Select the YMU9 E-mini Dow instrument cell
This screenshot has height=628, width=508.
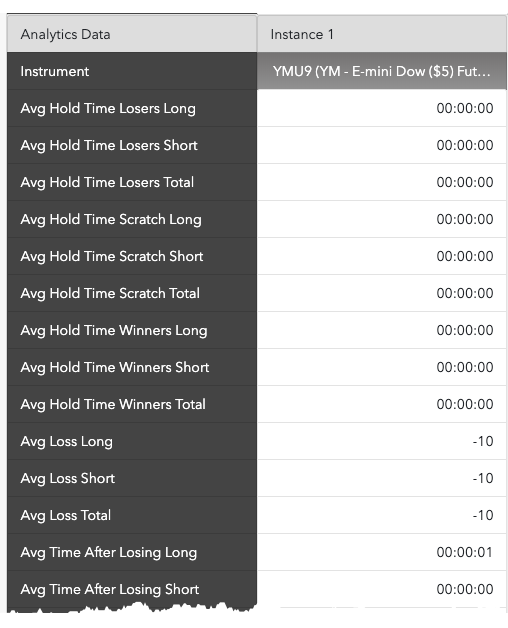pyautogui.click(x=382, y=71)
